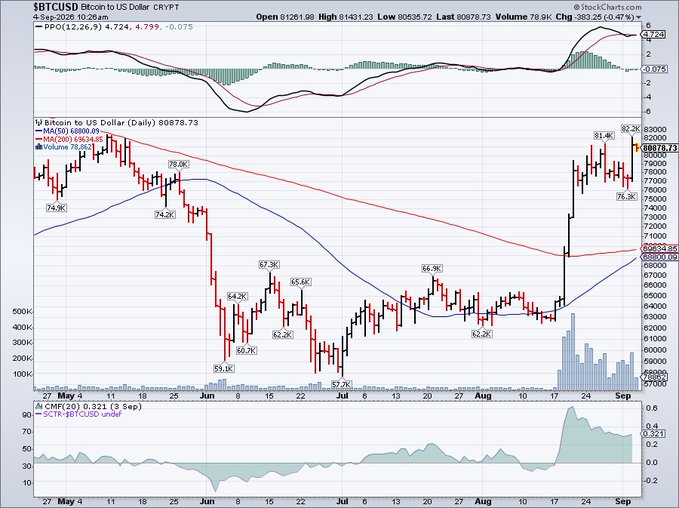Screen dimensions: 679x508
Task: Click the PPO(12,26,9) indicator legend
Action: tap(119, 27)
